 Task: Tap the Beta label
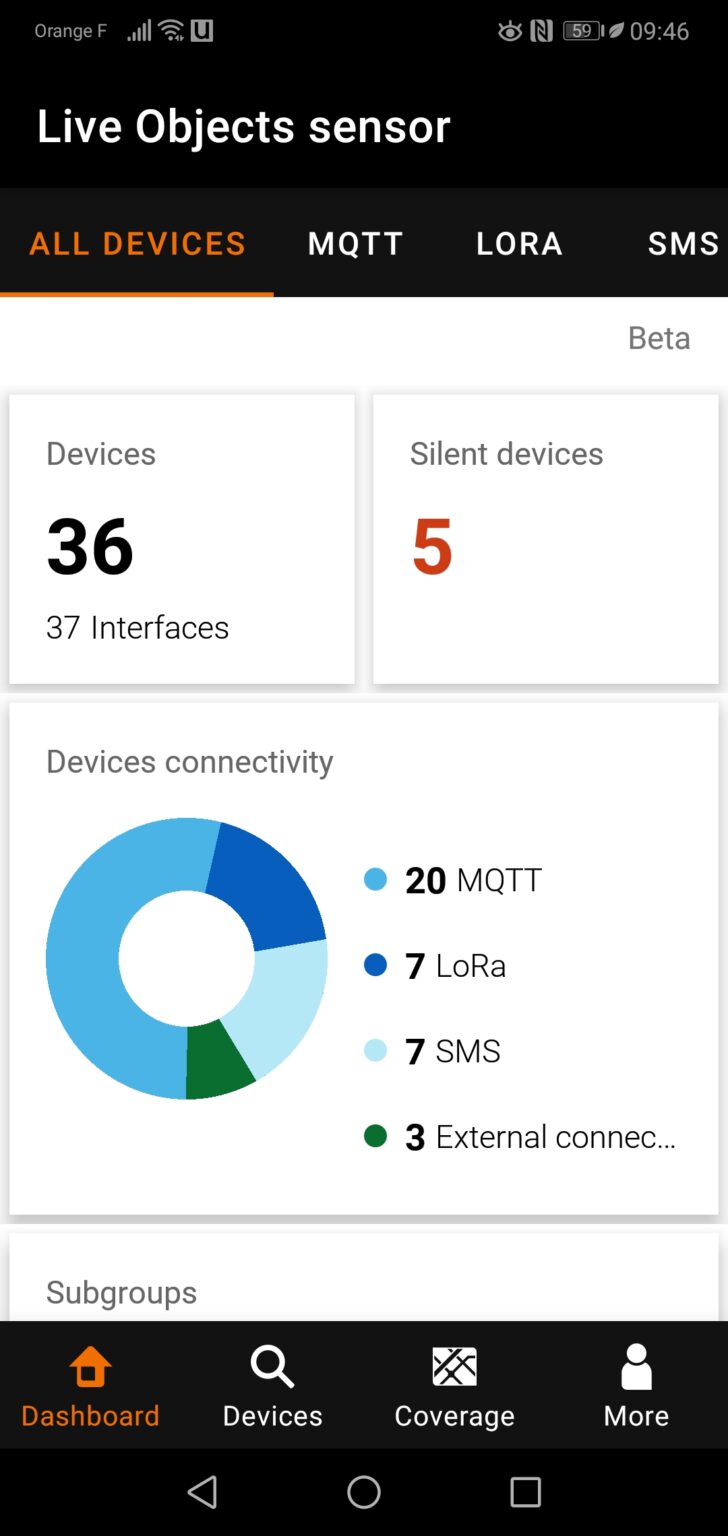point(659,338)
